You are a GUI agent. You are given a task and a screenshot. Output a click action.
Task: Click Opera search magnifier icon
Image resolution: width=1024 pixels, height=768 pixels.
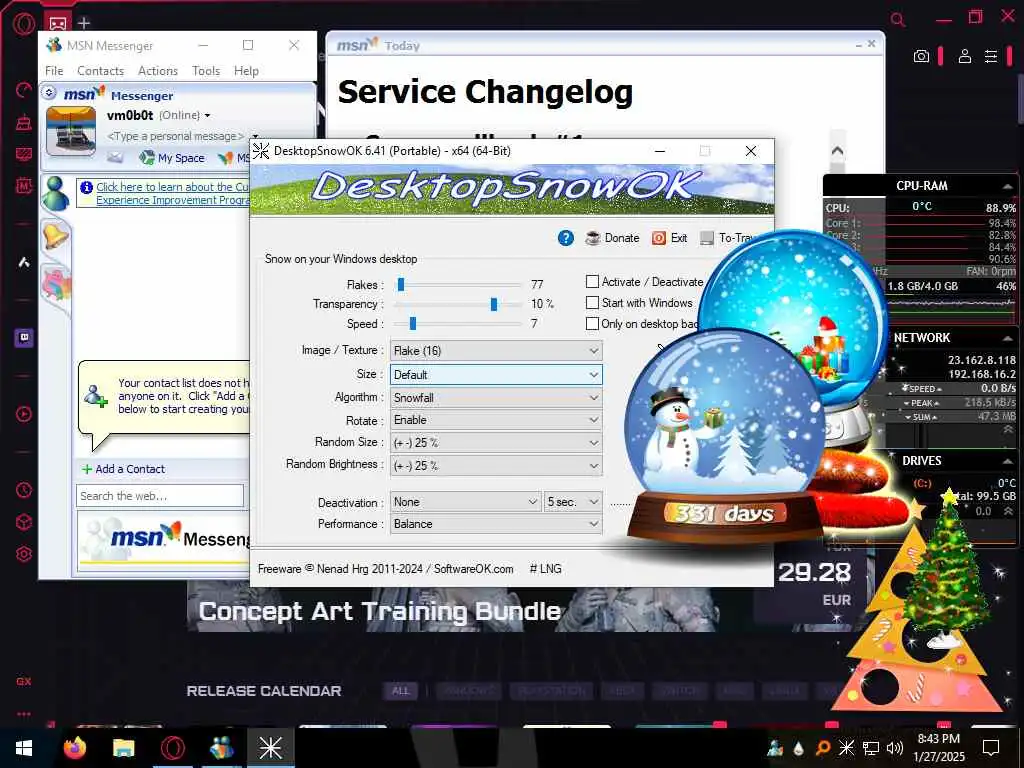898,20
